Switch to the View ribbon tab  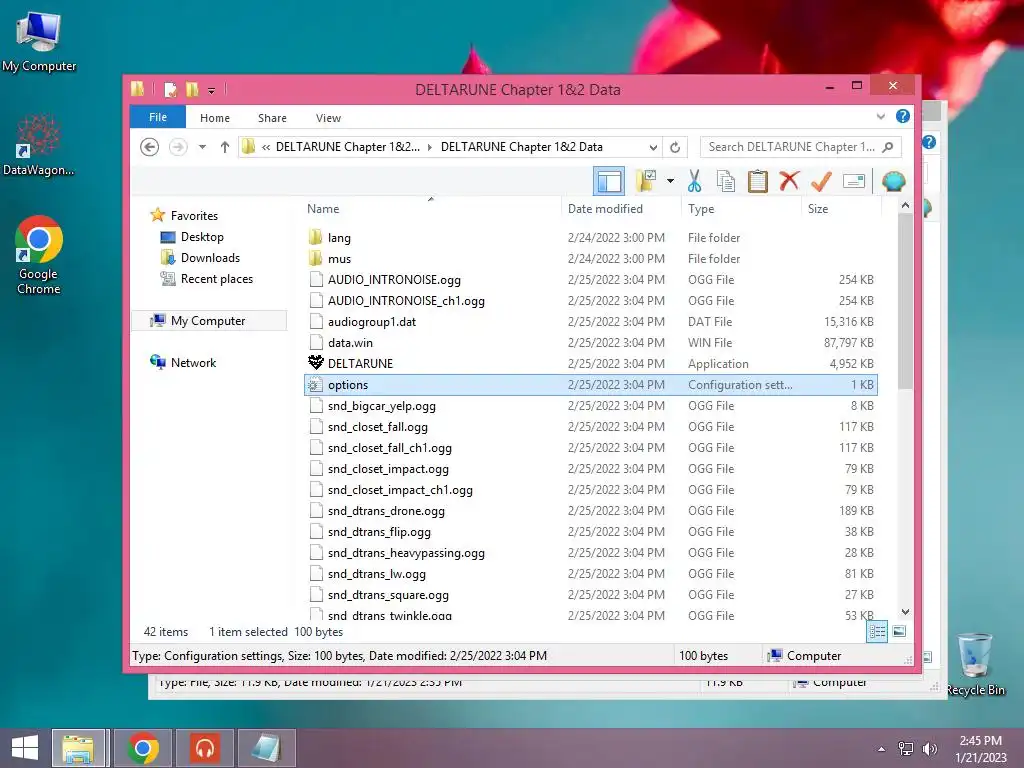pos(328,118)
